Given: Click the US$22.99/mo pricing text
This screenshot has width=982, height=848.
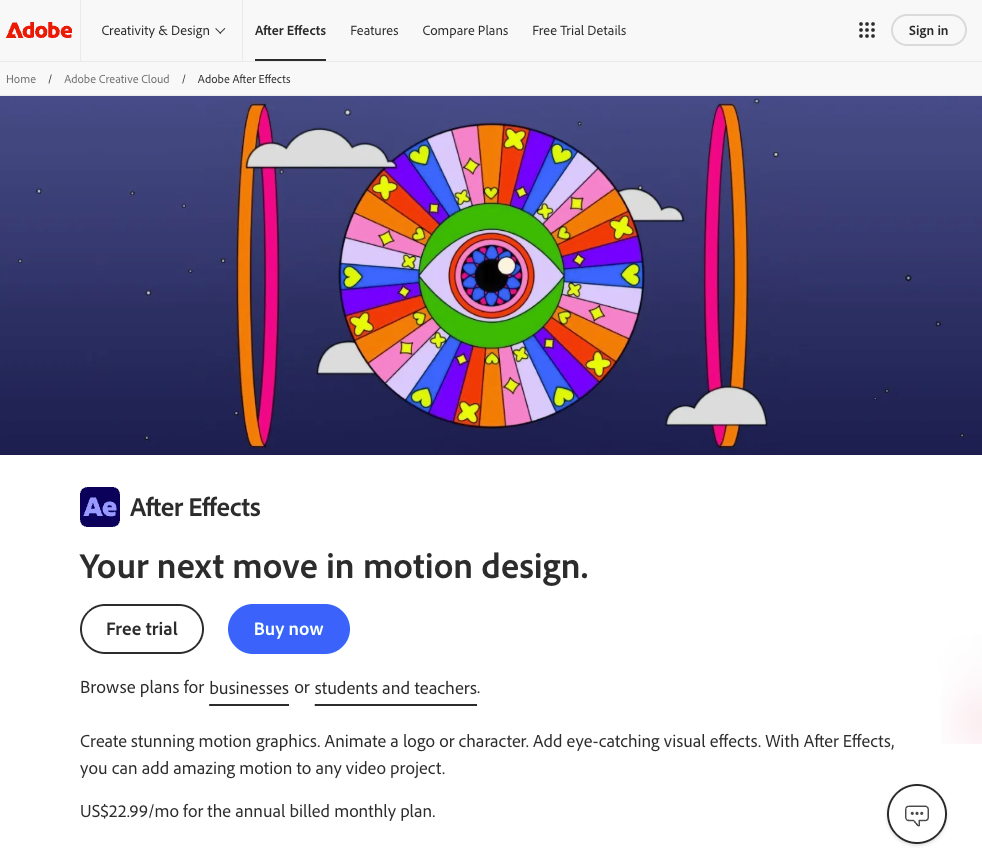Looking at the screenshot, I should [x=257, y=811].
